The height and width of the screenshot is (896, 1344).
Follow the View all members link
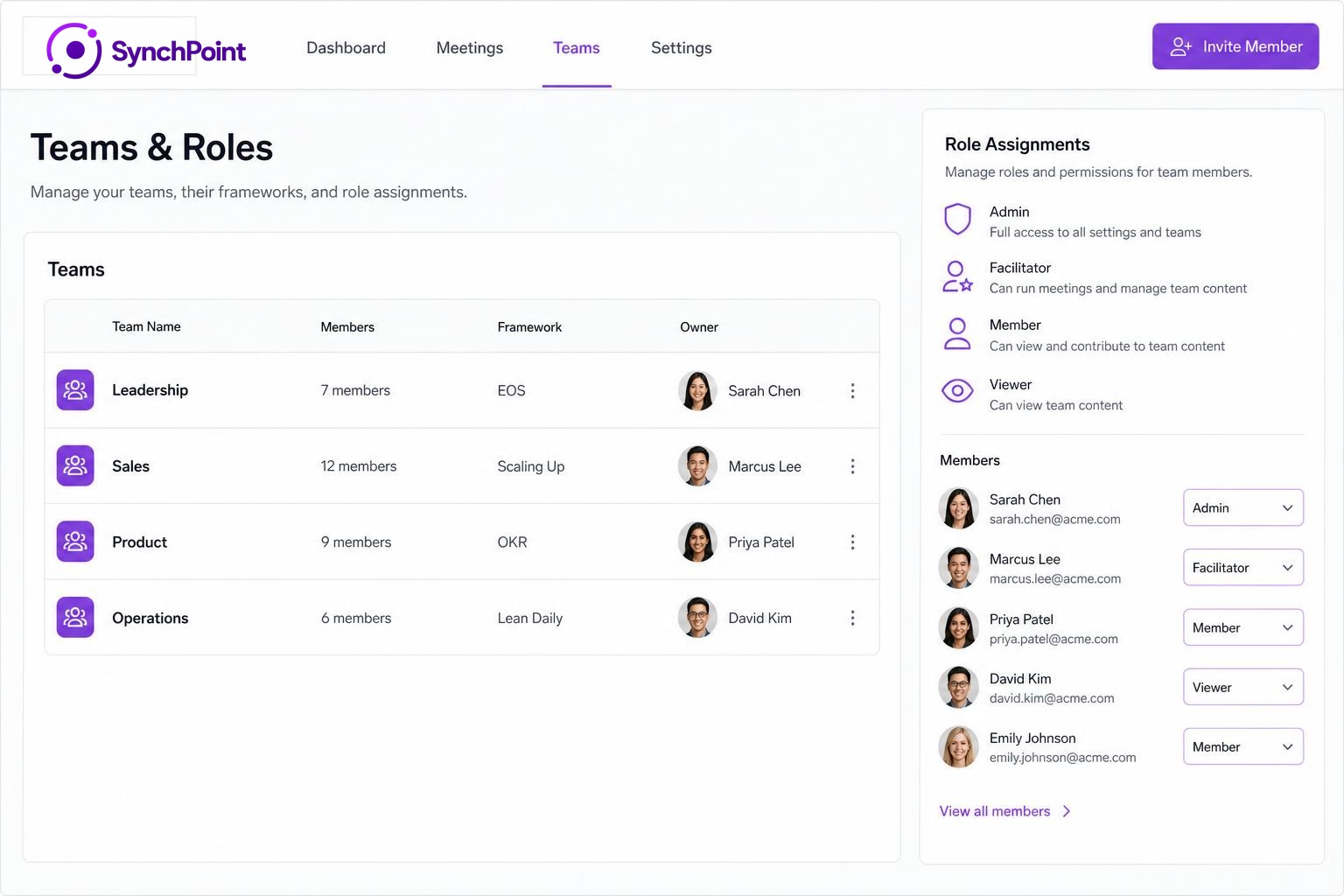tap(995, 811)
